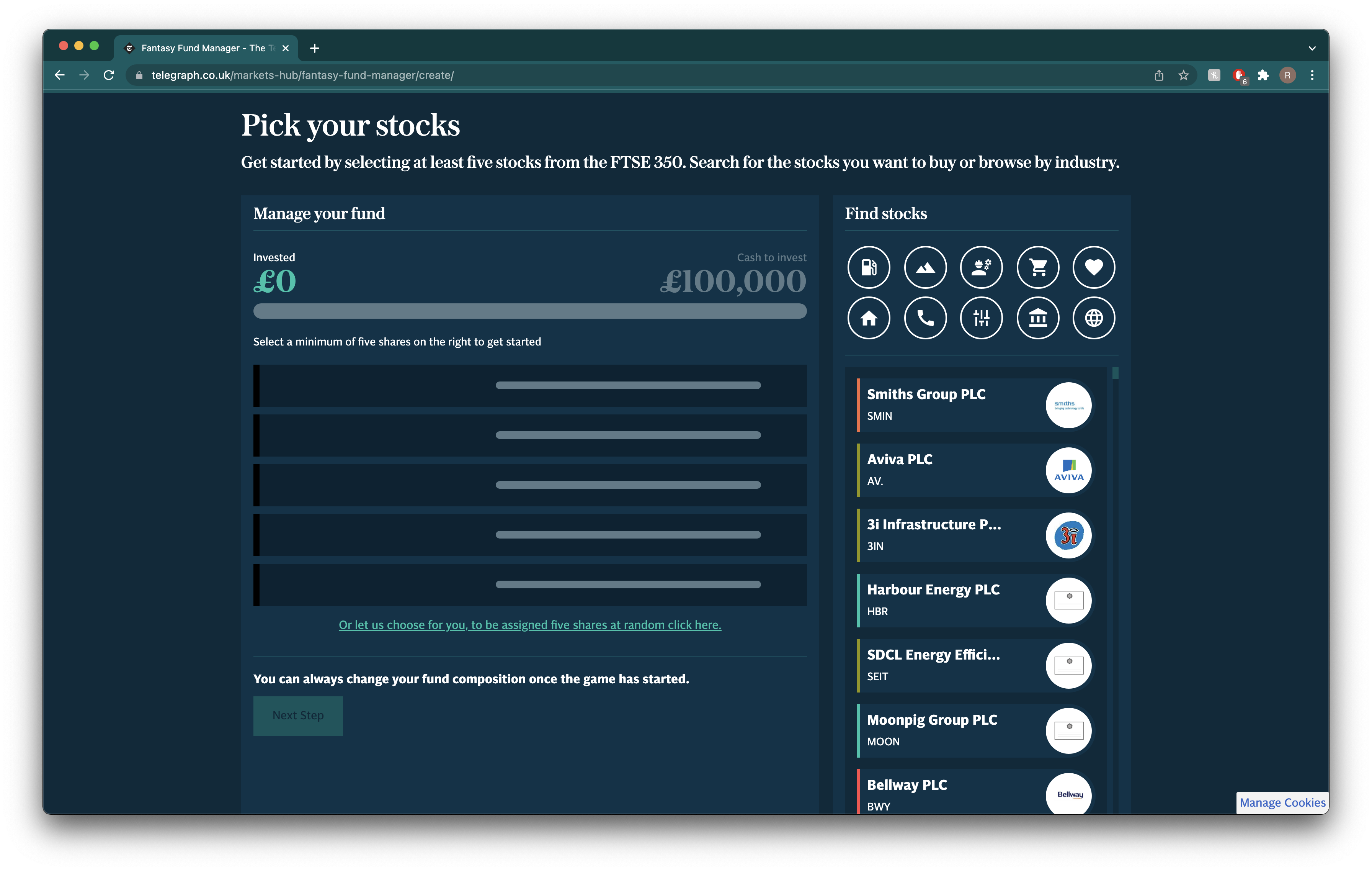Open the Extensions puzzle icon
This screenshot has width=1372, height=871.
click(1263, 75)
